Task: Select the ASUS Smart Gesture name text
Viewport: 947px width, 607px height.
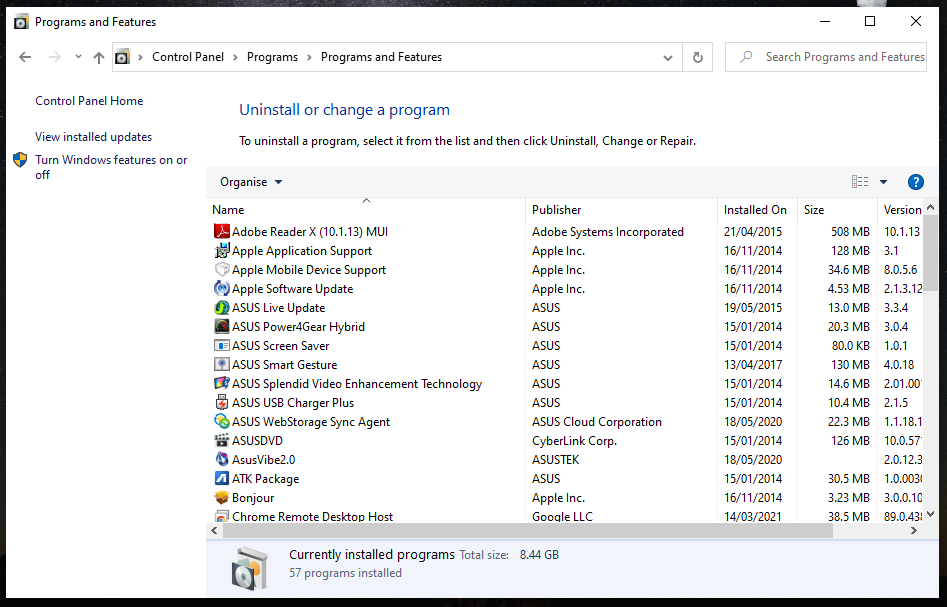Action: 284,365
